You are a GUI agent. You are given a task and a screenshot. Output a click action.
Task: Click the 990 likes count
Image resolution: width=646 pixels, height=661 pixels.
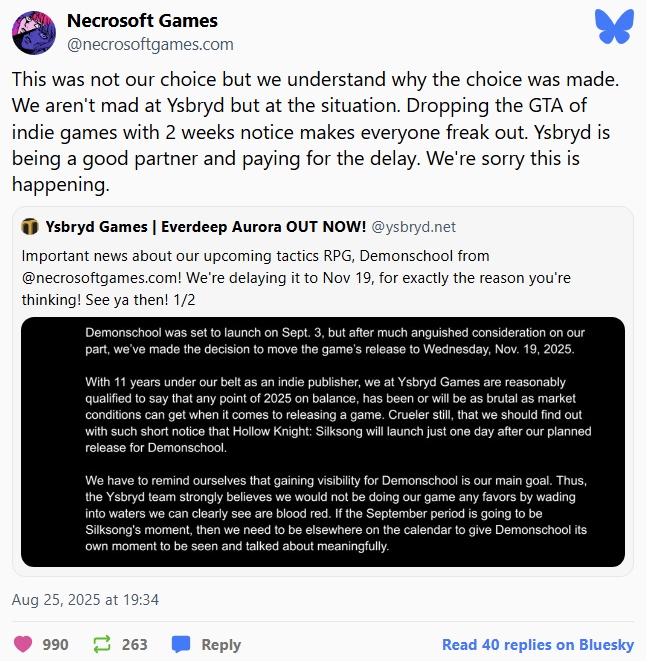click(x=55, y=644)
